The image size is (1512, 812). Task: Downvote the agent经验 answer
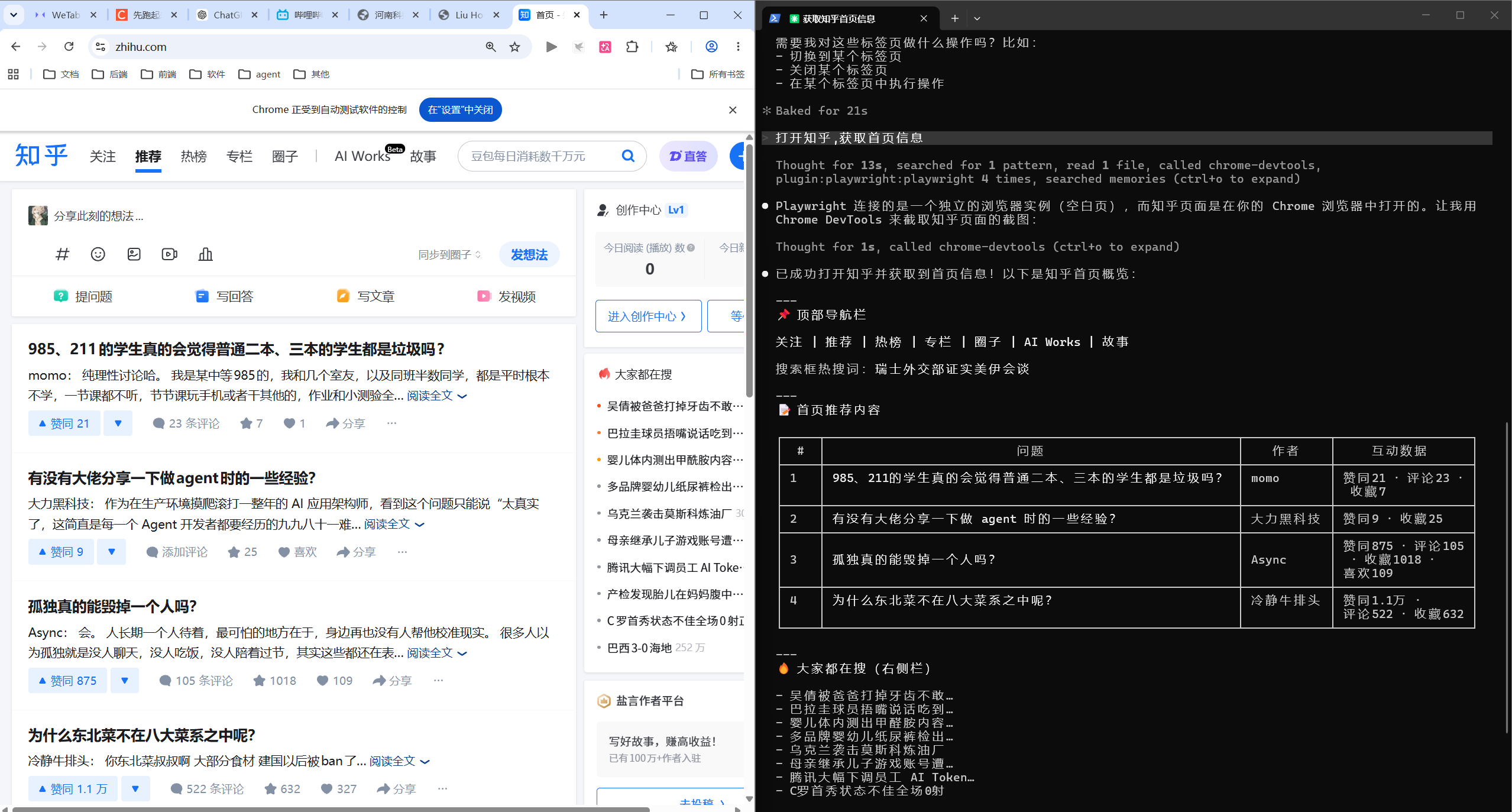[x=112, y=552]
